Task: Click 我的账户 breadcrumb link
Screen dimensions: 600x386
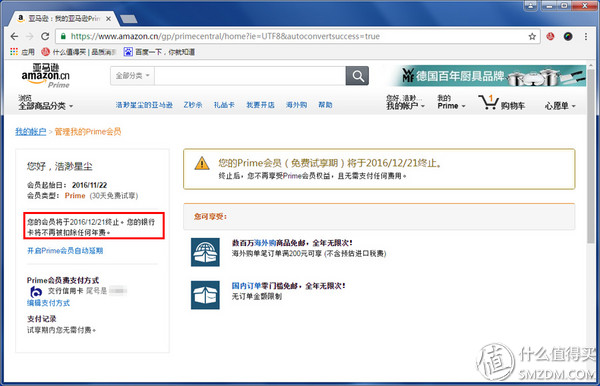Action: (x=31, y=132)
